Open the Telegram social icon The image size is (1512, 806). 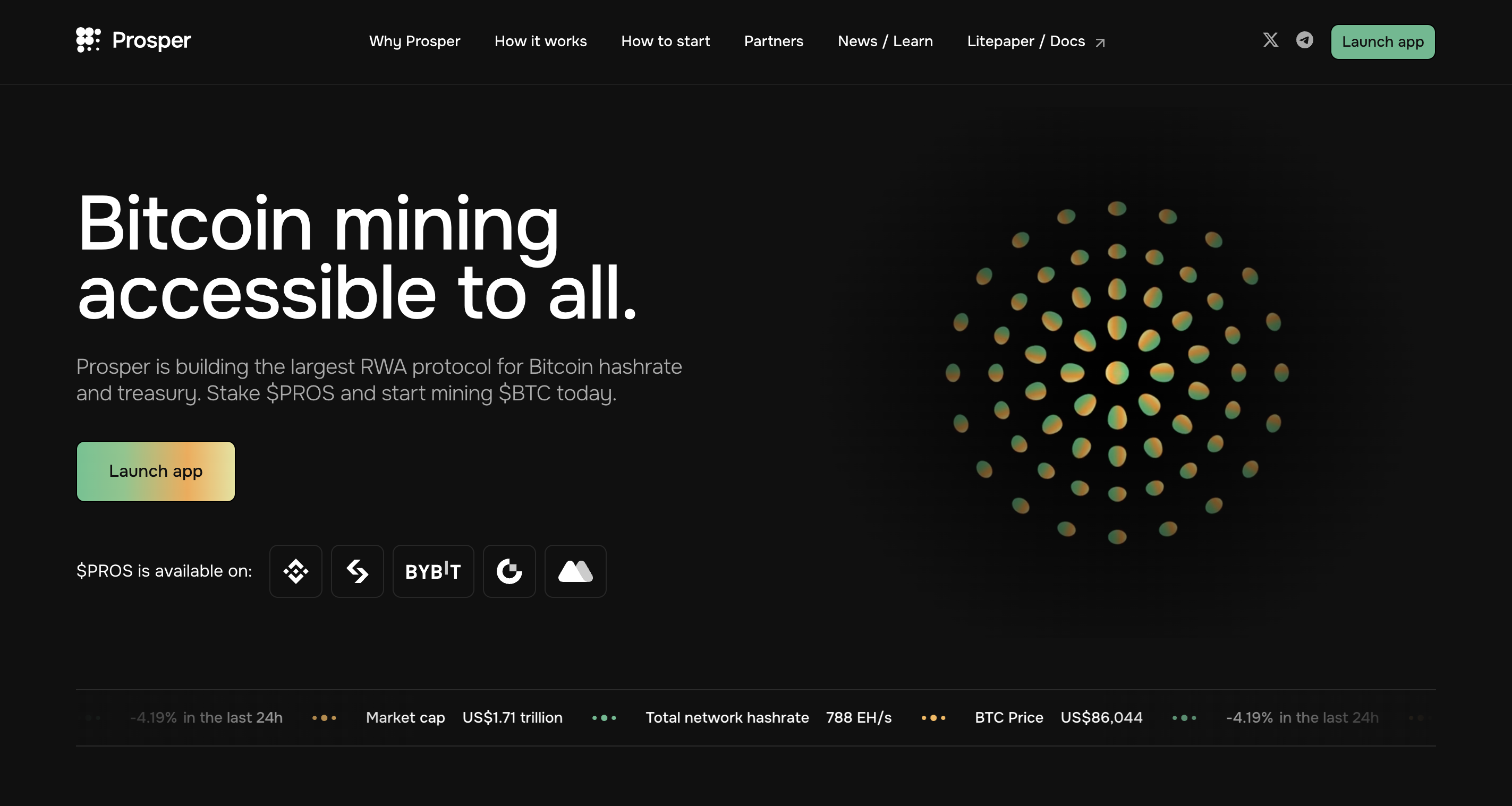coord(1304,40)
